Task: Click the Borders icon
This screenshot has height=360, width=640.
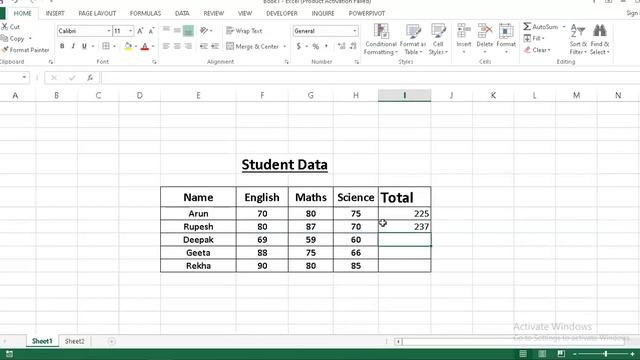Action: point(106,46)
